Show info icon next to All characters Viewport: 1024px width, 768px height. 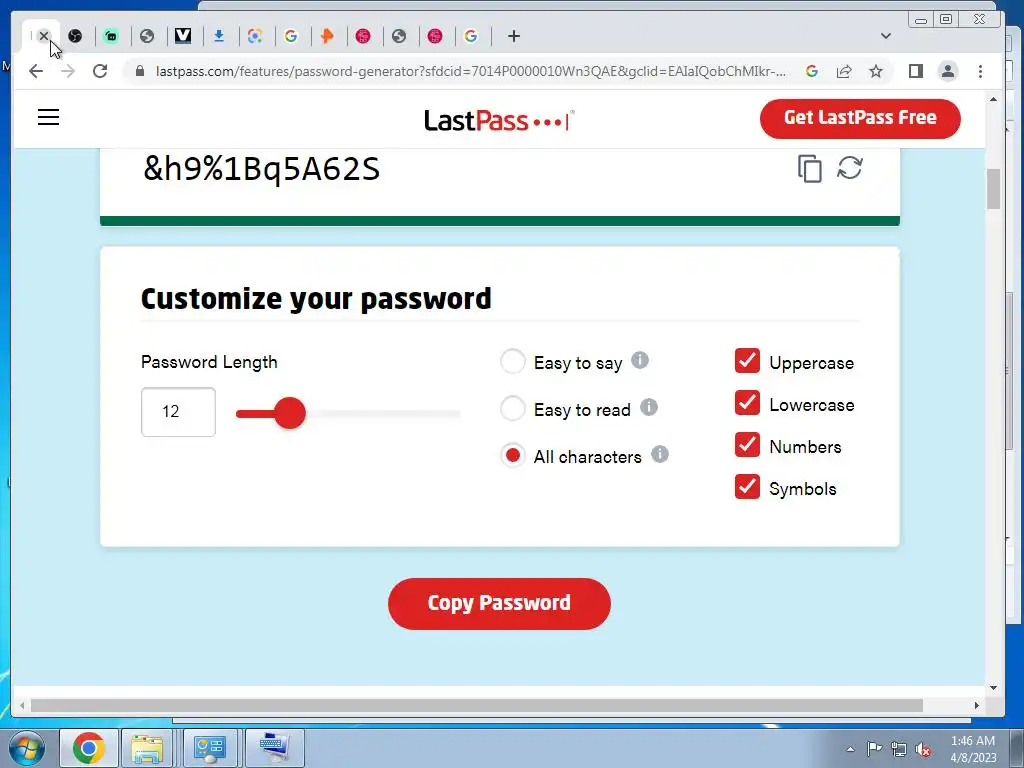tap(660, 454)
